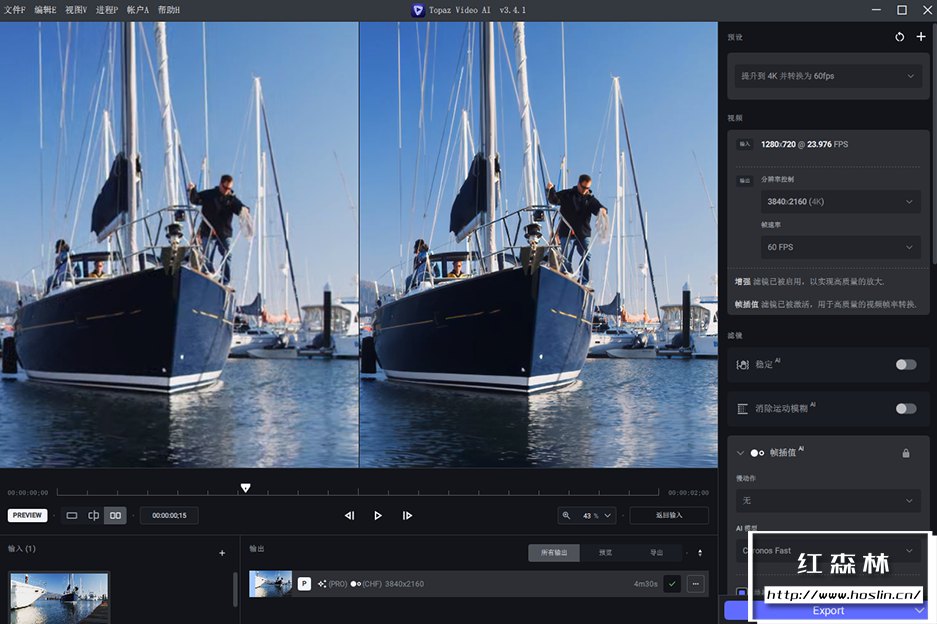Add input video with plus icon
Screen dimensions: 937x624
(x=222, y=553)
